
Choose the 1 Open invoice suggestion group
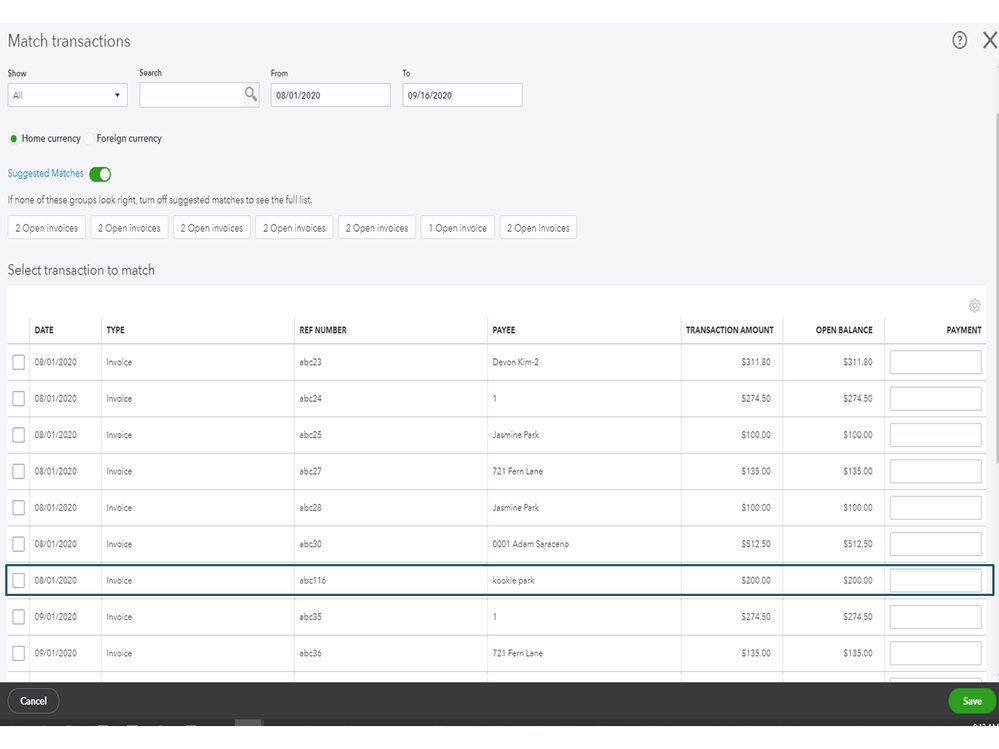457,228
